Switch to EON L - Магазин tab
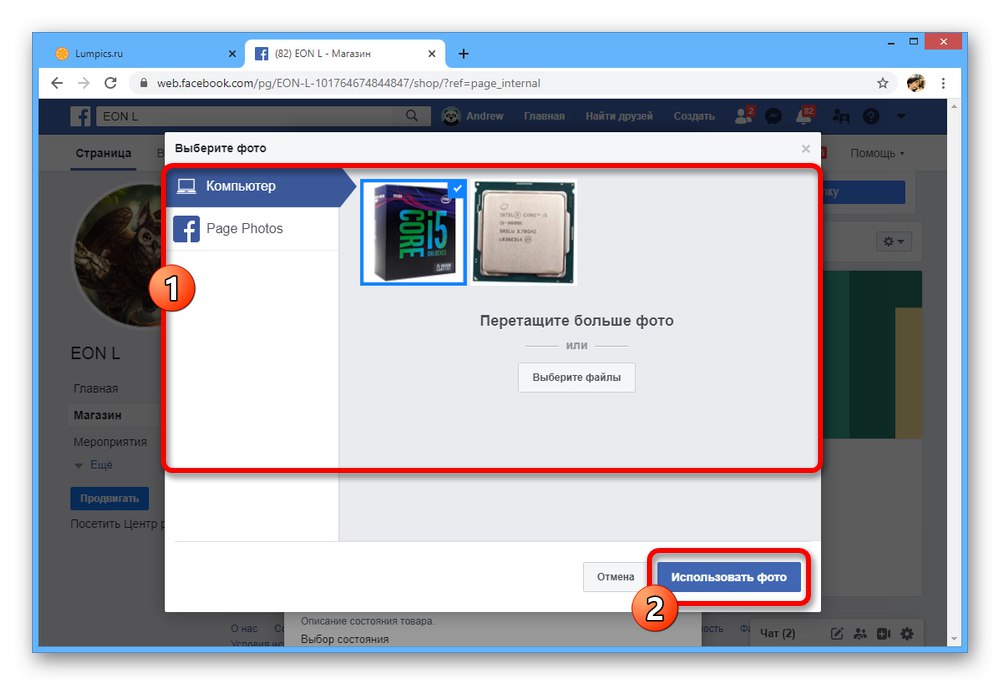Viewport: 1000px width, 685px height. coord(344,54)
